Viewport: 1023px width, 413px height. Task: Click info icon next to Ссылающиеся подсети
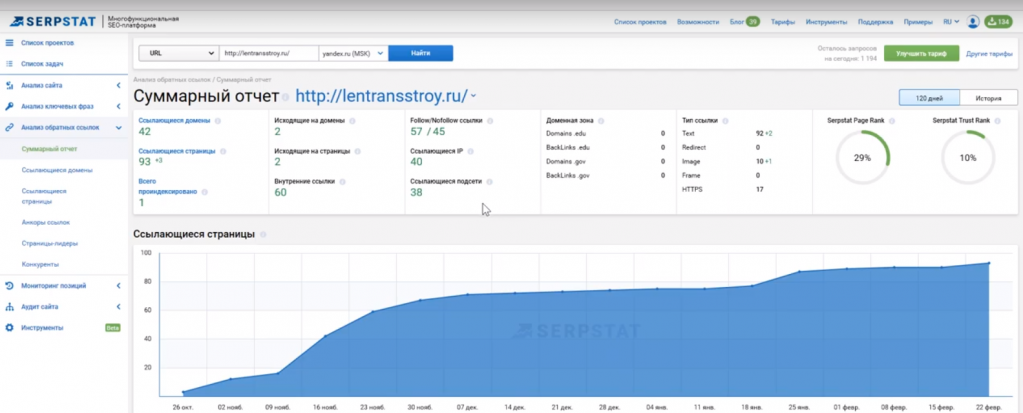489,181
